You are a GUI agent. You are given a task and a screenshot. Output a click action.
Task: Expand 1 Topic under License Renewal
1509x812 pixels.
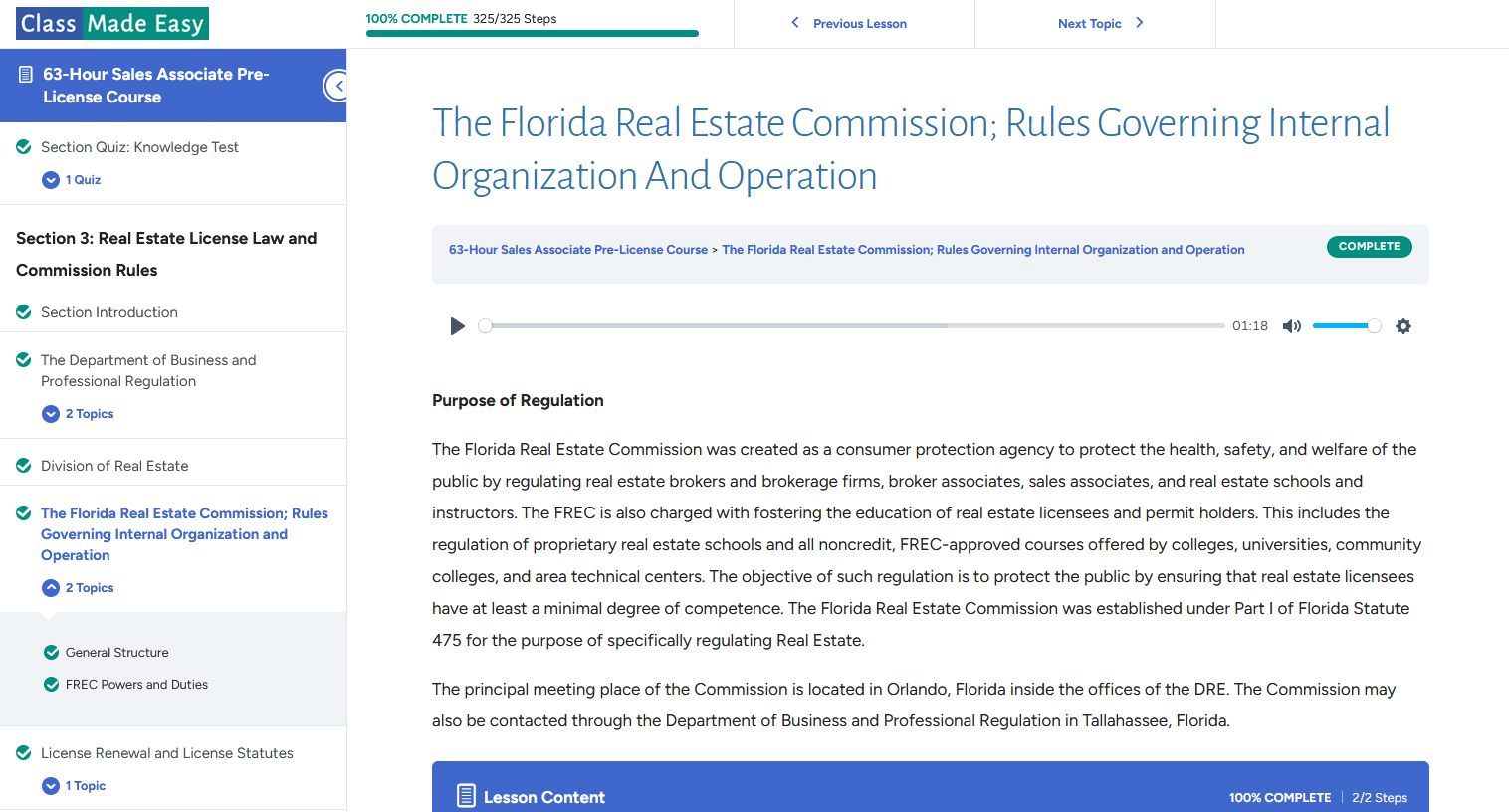[74, 786]
